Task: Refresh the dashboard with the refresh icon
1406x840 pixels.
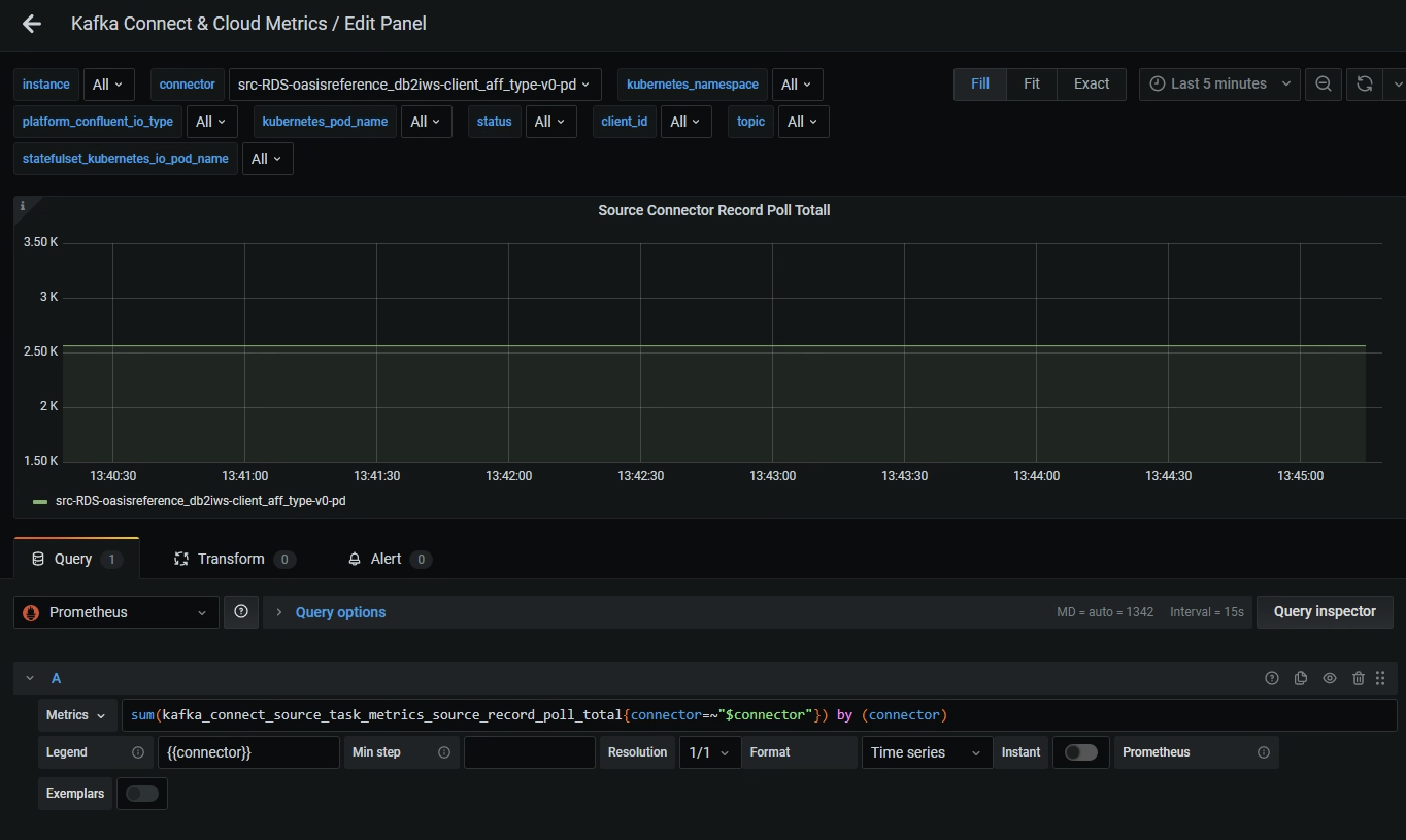Action: [x=1365, y=84]
